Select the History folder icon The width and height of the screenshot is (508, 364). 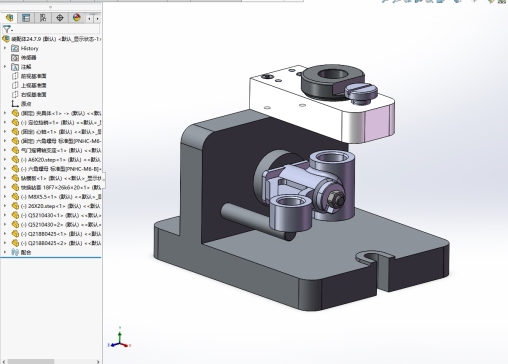click(15, 48)
